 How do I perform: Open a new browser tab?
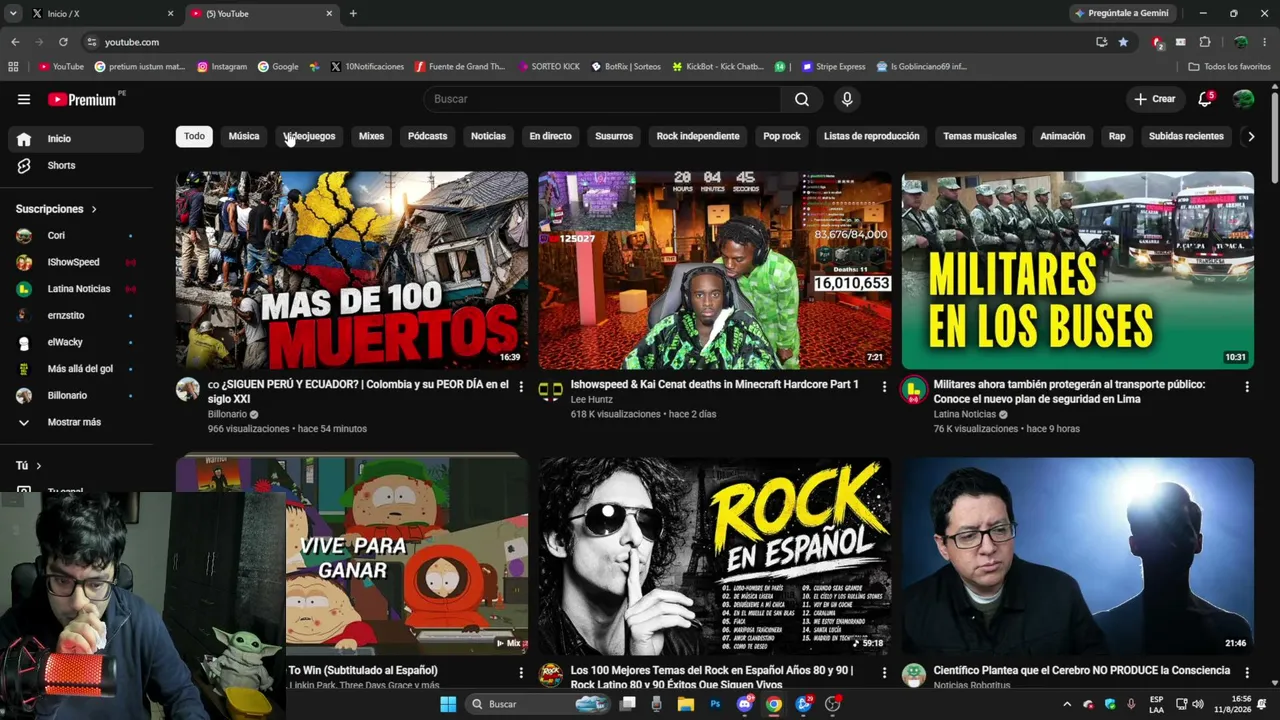point(353,14)
